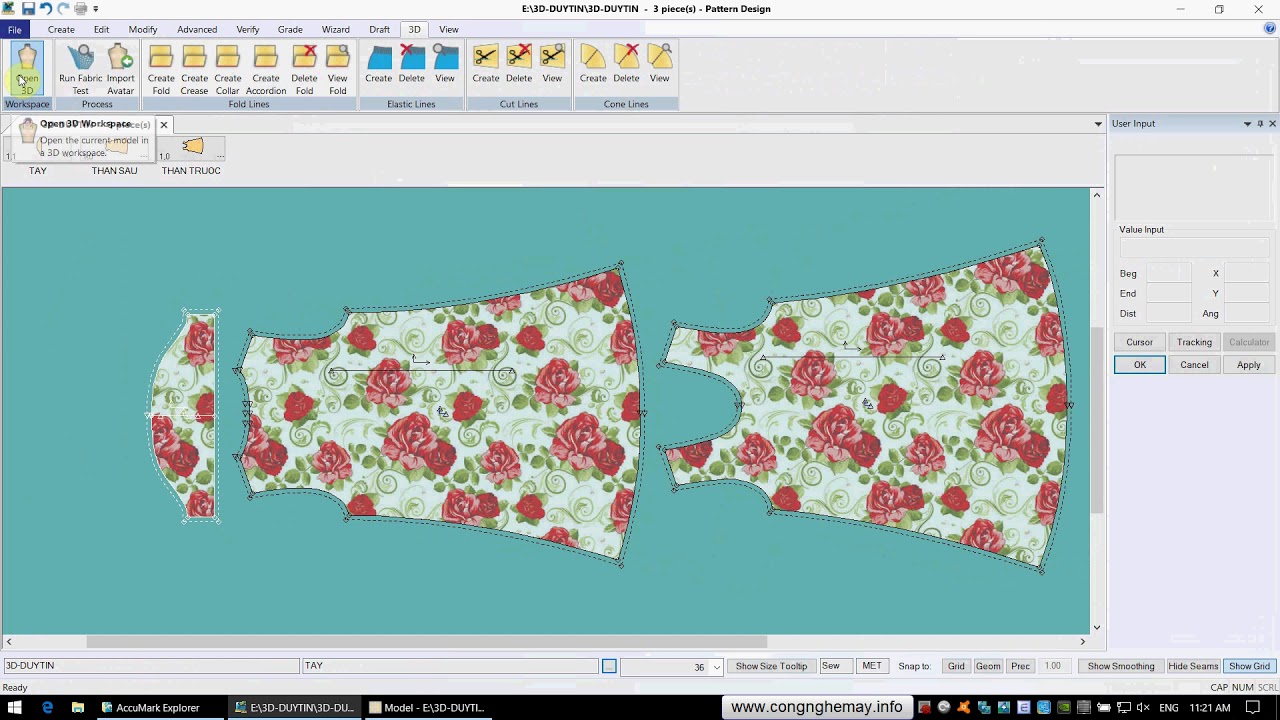Viewport: 1280px width, 720px height.
Task: Delete an Elastic Line
Action: coord(411,64)
